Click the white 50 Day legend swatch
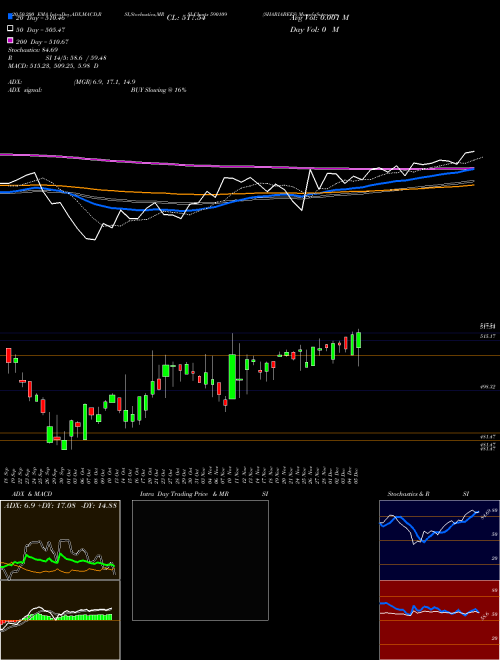 coord(11,29)
